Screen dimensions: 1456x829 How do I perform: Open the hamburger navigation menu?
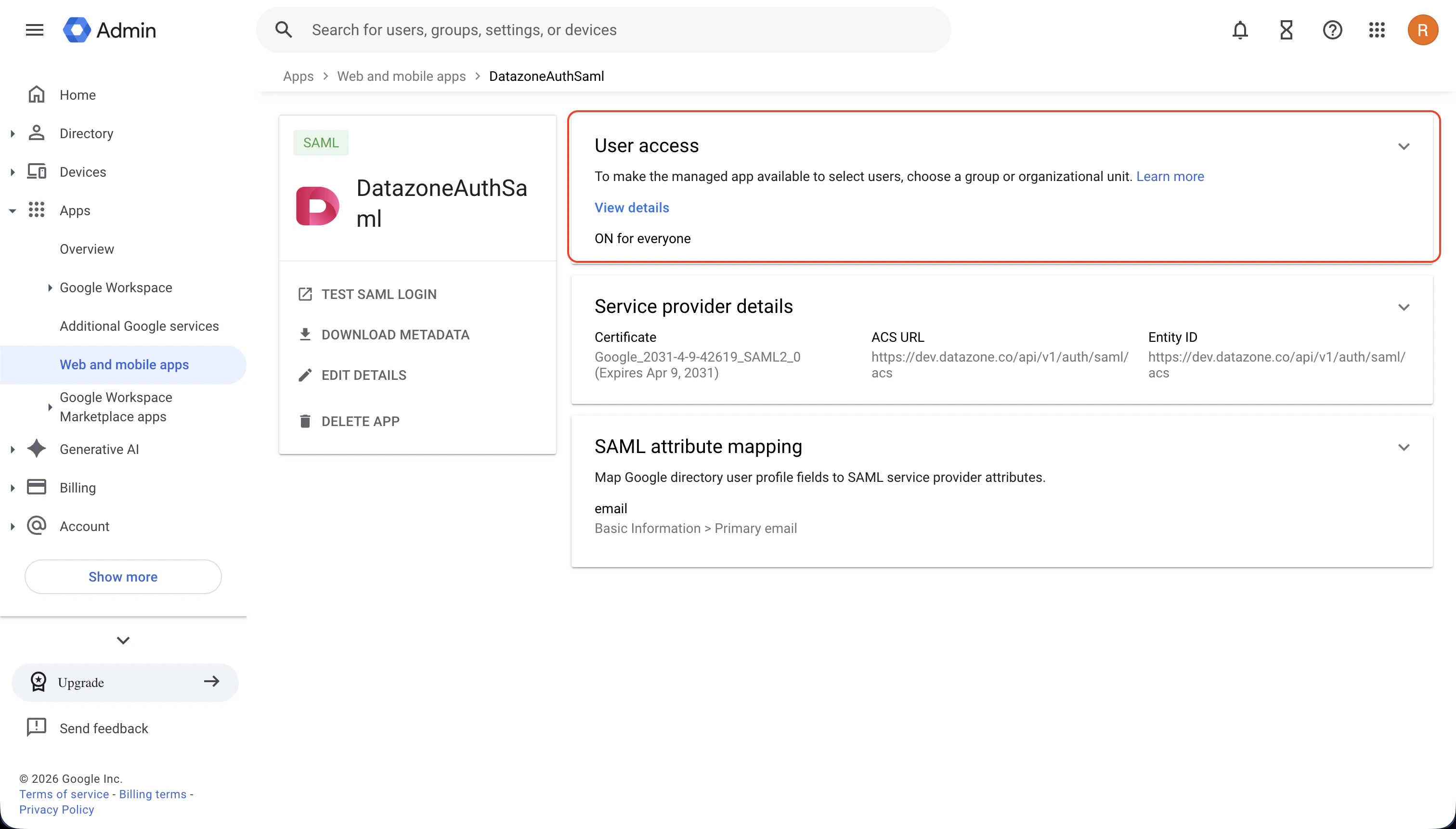click(34, 30)
